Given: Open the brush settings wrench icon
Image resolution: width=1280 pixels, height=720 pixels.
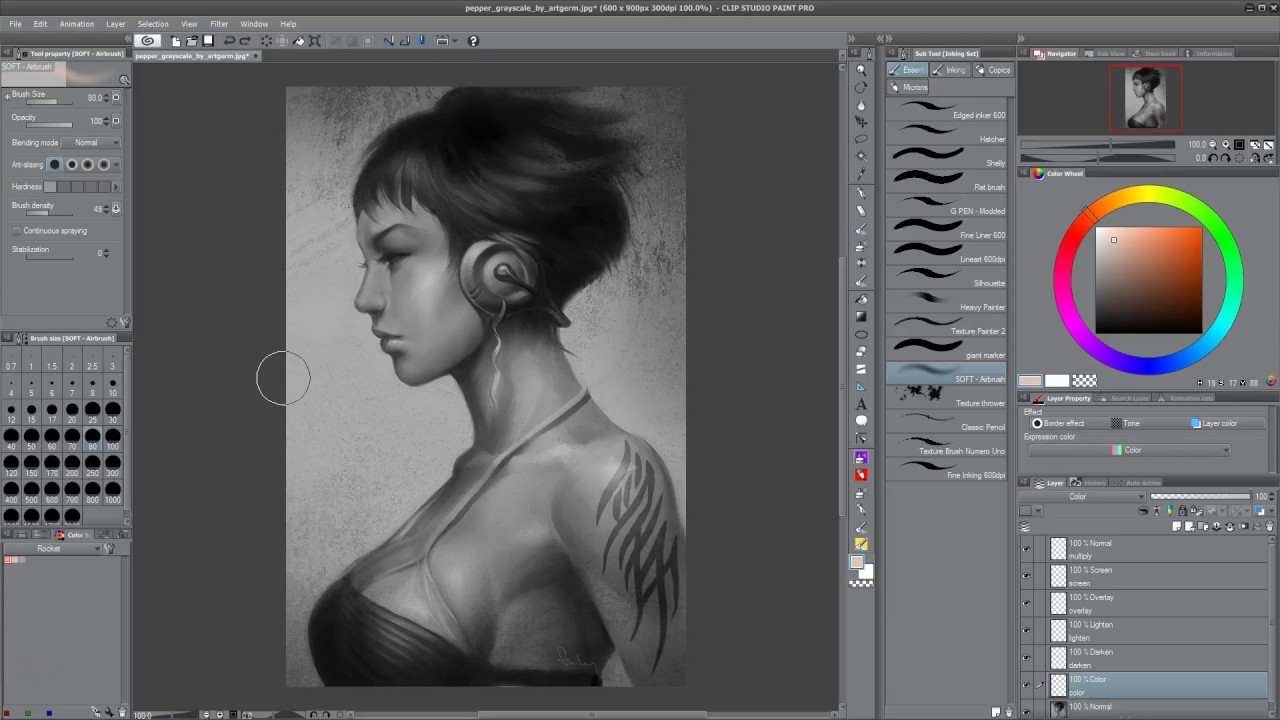Looking at the screenshot, I should (x=124, y=322).
